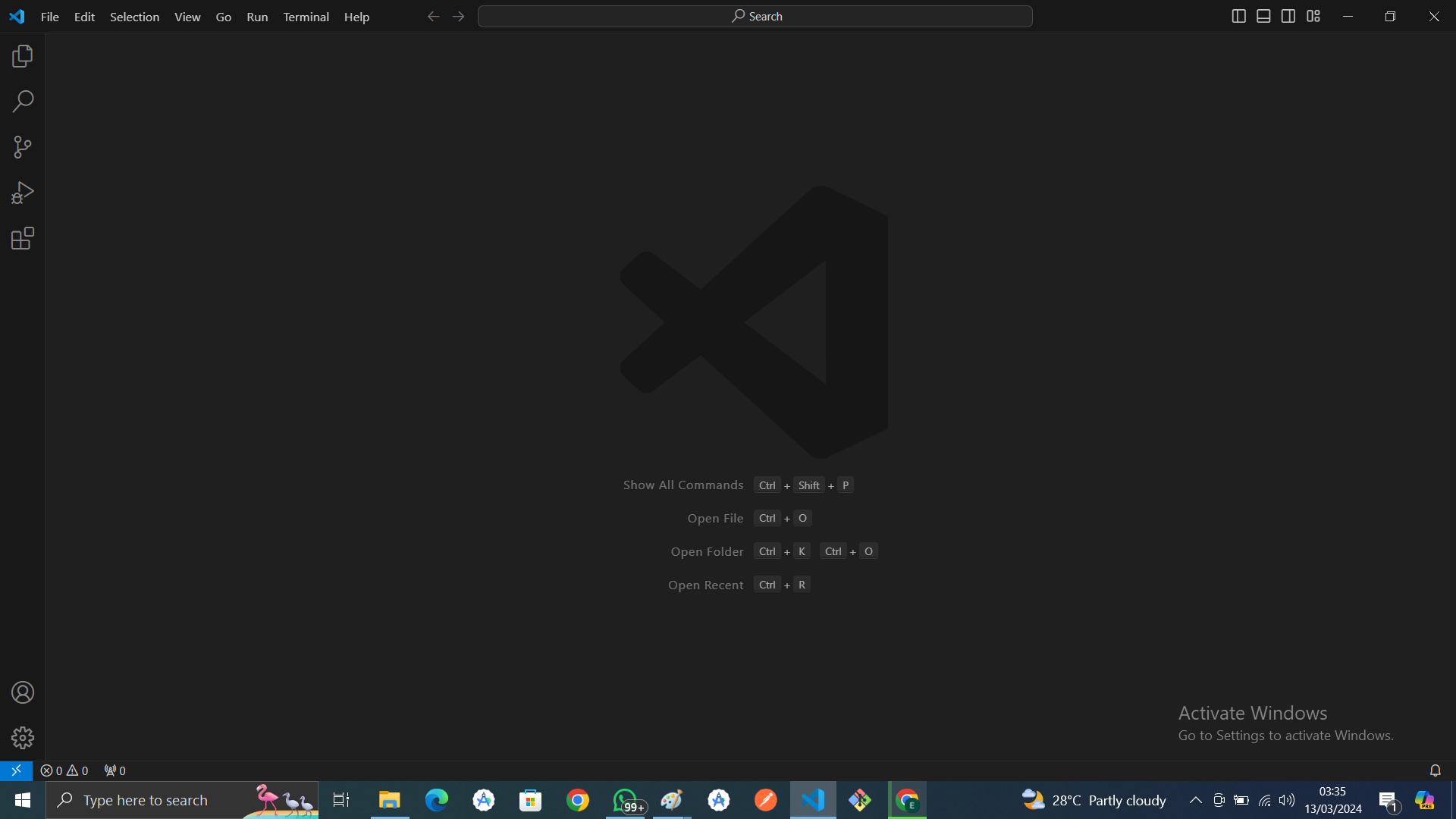Viewport: 1456px width, 819px height.
Task: Open the Customize Layout menu
Action: click(x=1313, y=16)
